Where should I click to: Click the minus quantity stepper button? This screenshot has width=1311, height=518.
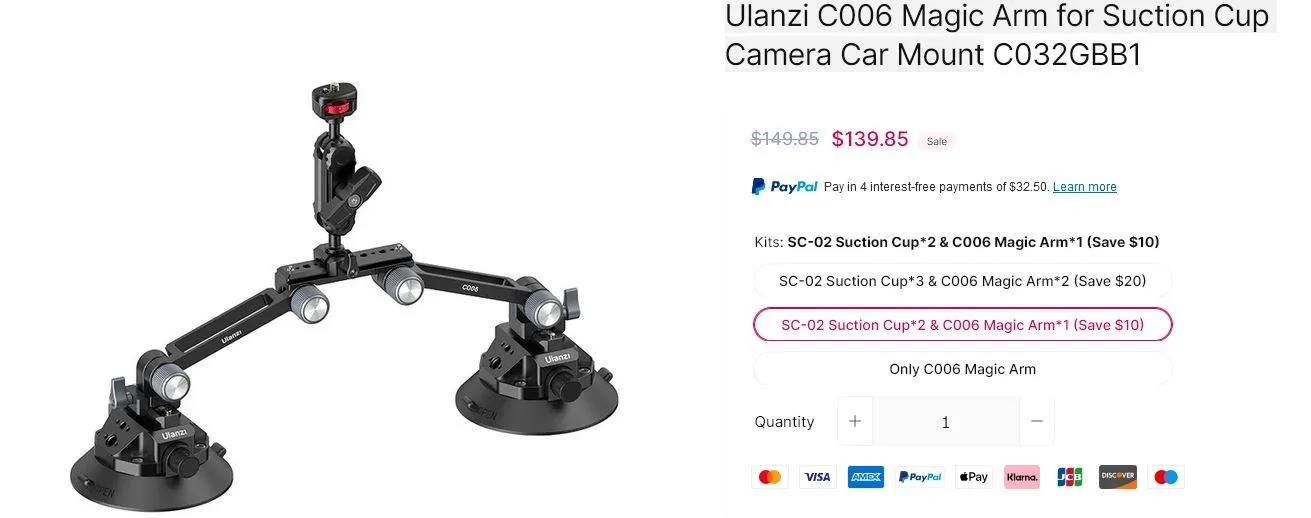click(1037, 422)
